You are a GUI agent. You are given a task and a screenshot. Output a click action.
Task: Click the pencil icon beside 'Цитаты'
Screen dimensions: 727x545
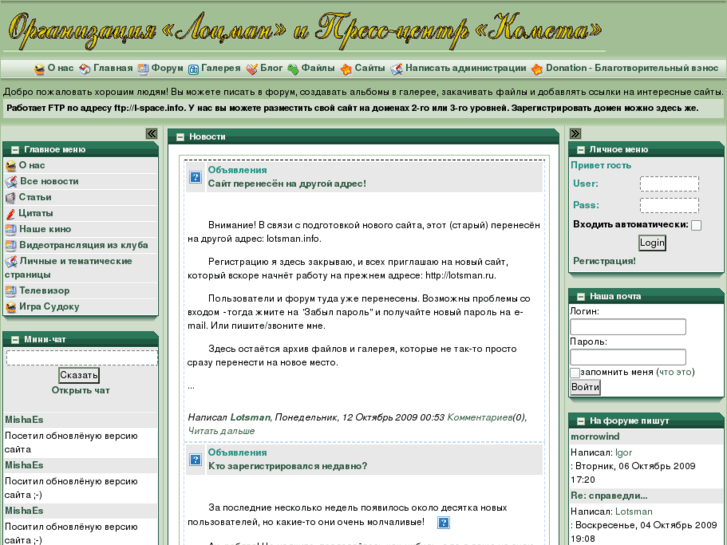coord(11,214)
